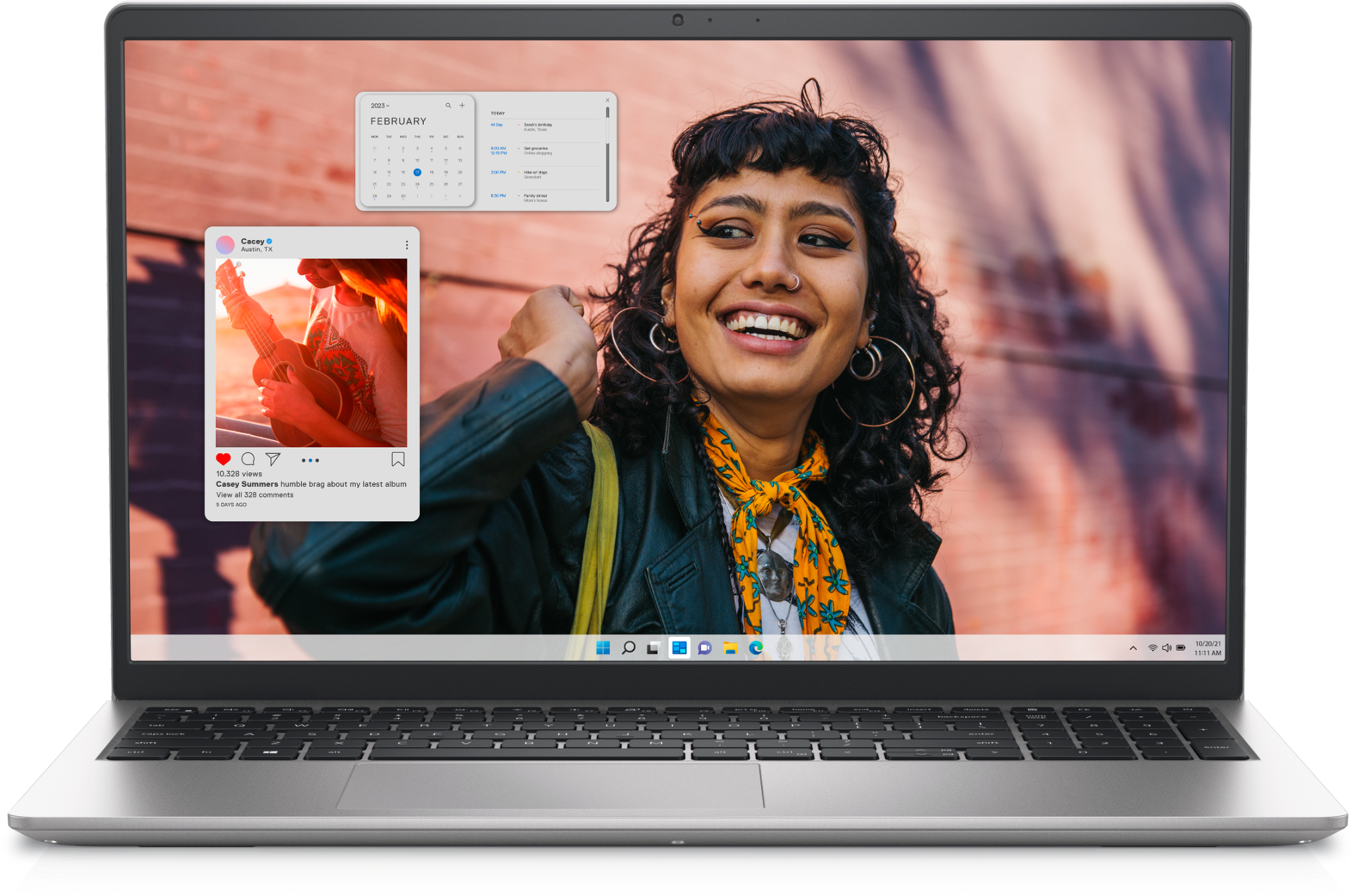
Task: Share Cacey's post via the paper plane icon
Action: click(273, 459)
